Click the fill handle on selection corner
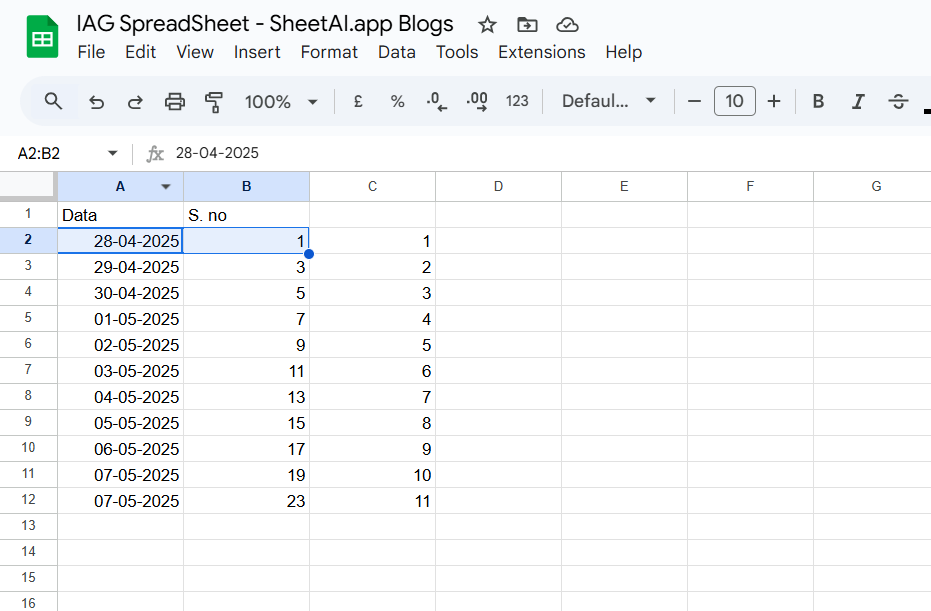This screenshot has height=611, width=931. tap(309, 254)
